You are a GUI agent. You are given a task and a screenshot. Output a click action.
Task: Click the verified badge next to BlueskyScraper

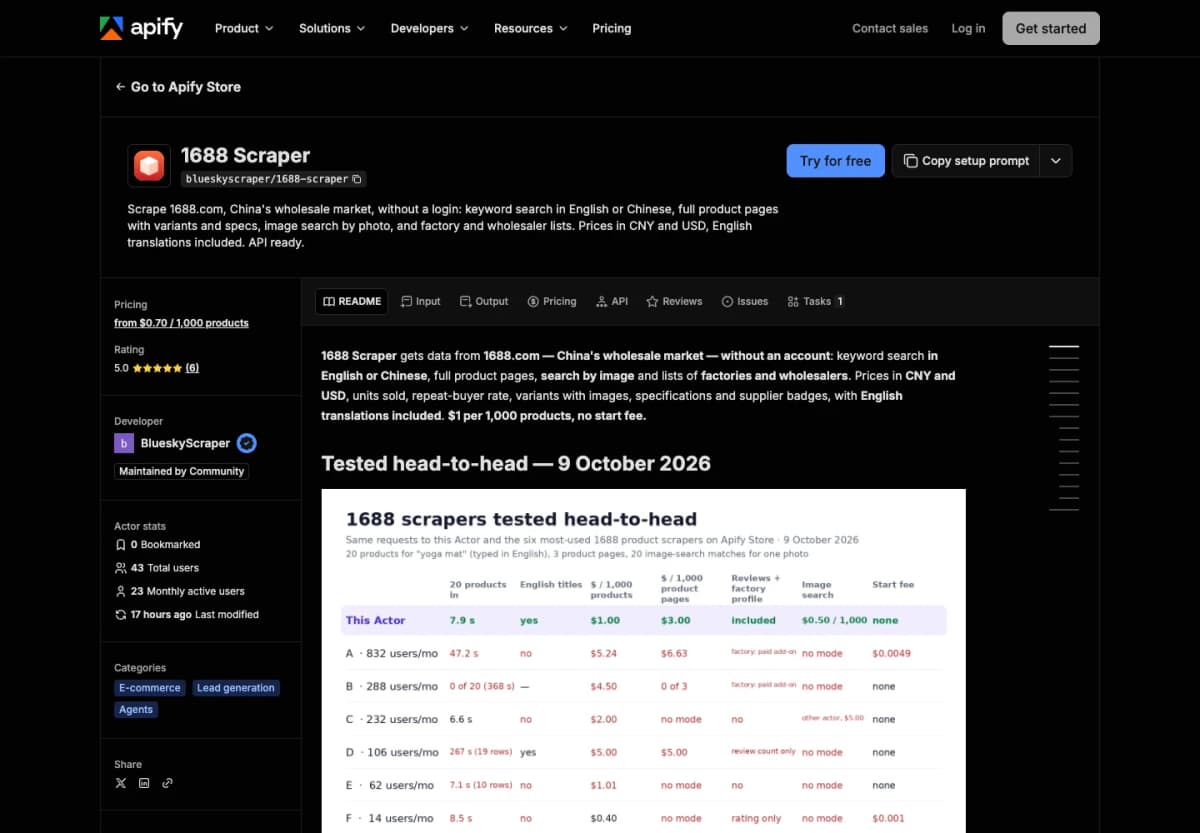[247, 443]
